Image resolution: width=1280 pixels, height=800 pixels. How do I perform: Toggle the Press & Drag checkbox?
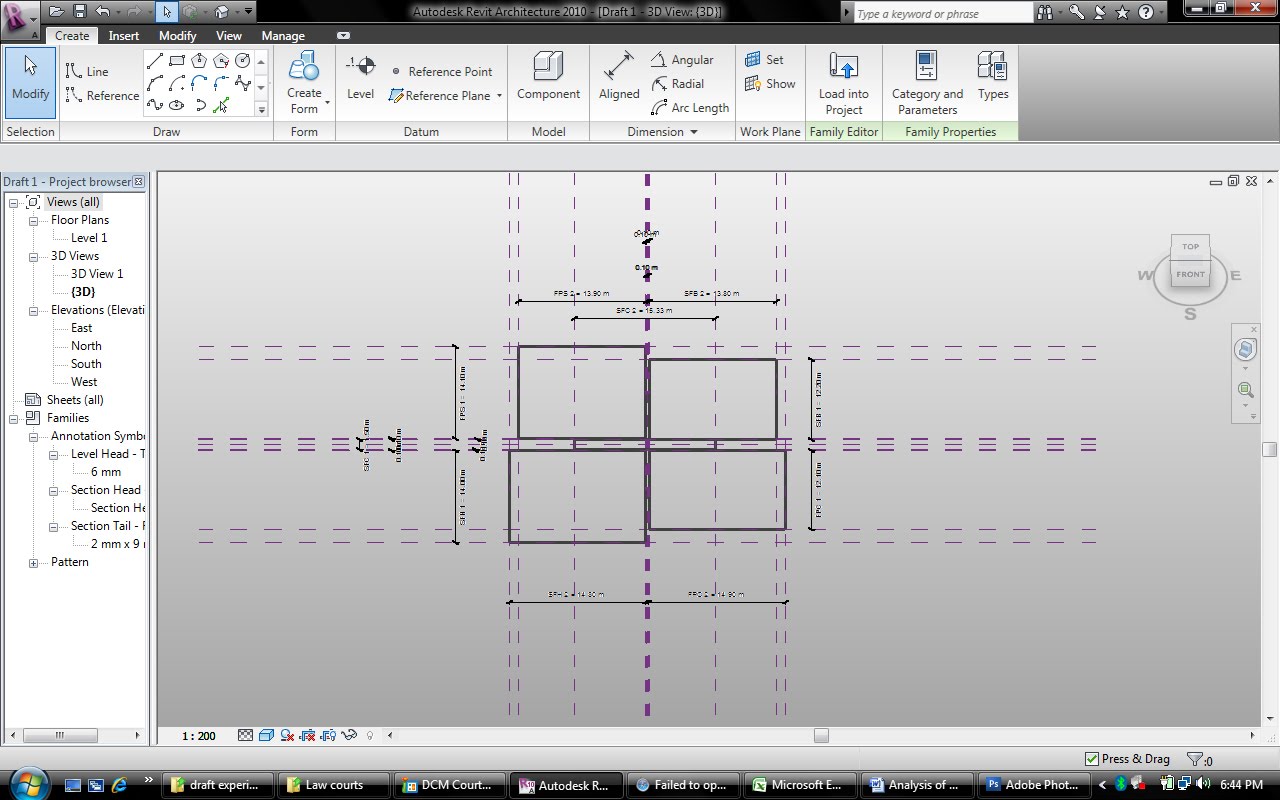(x=1092, y=758)
